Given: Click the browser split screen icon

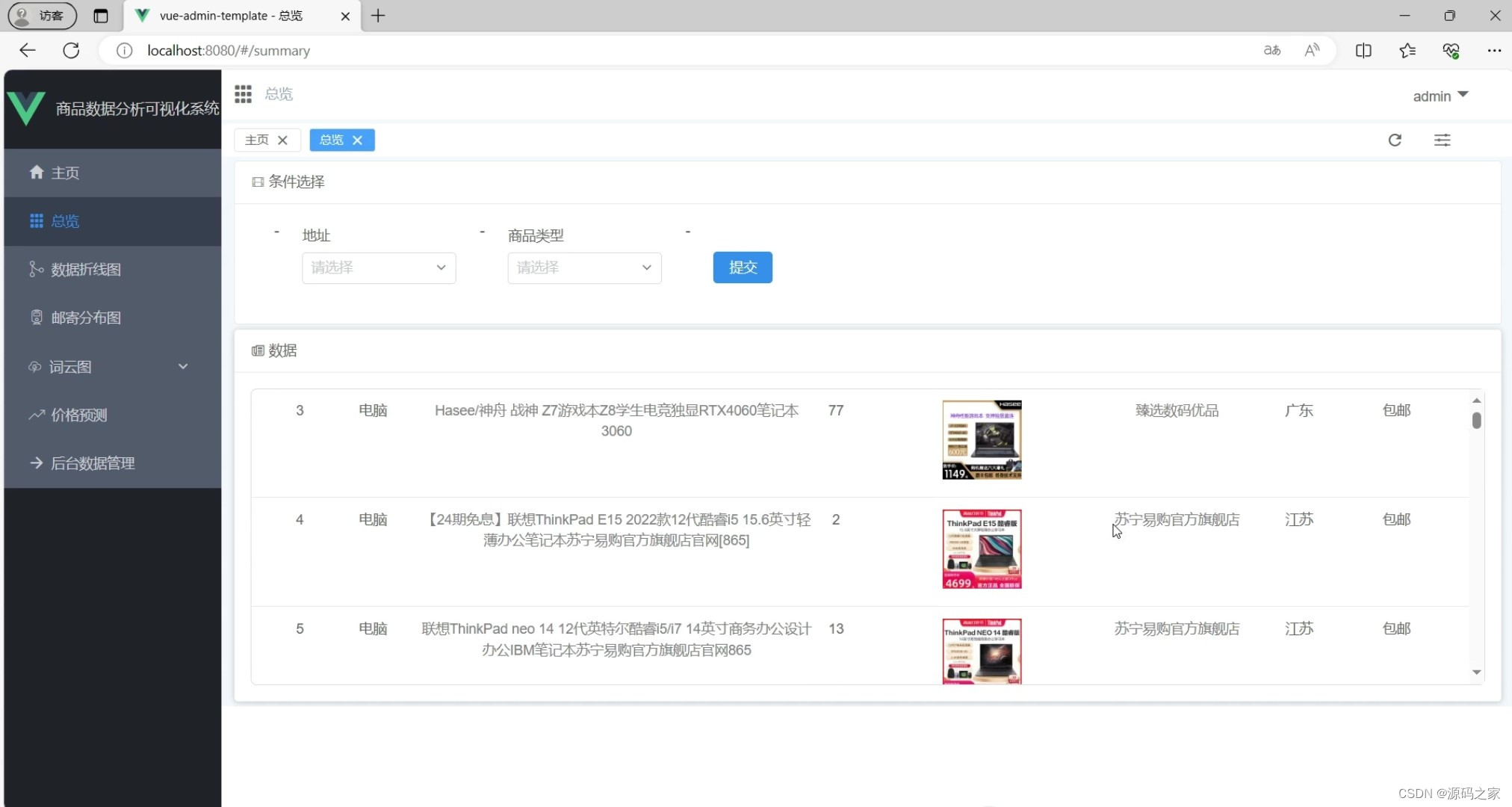Looking at the screenshot, I should click(x=1363, y=51).
